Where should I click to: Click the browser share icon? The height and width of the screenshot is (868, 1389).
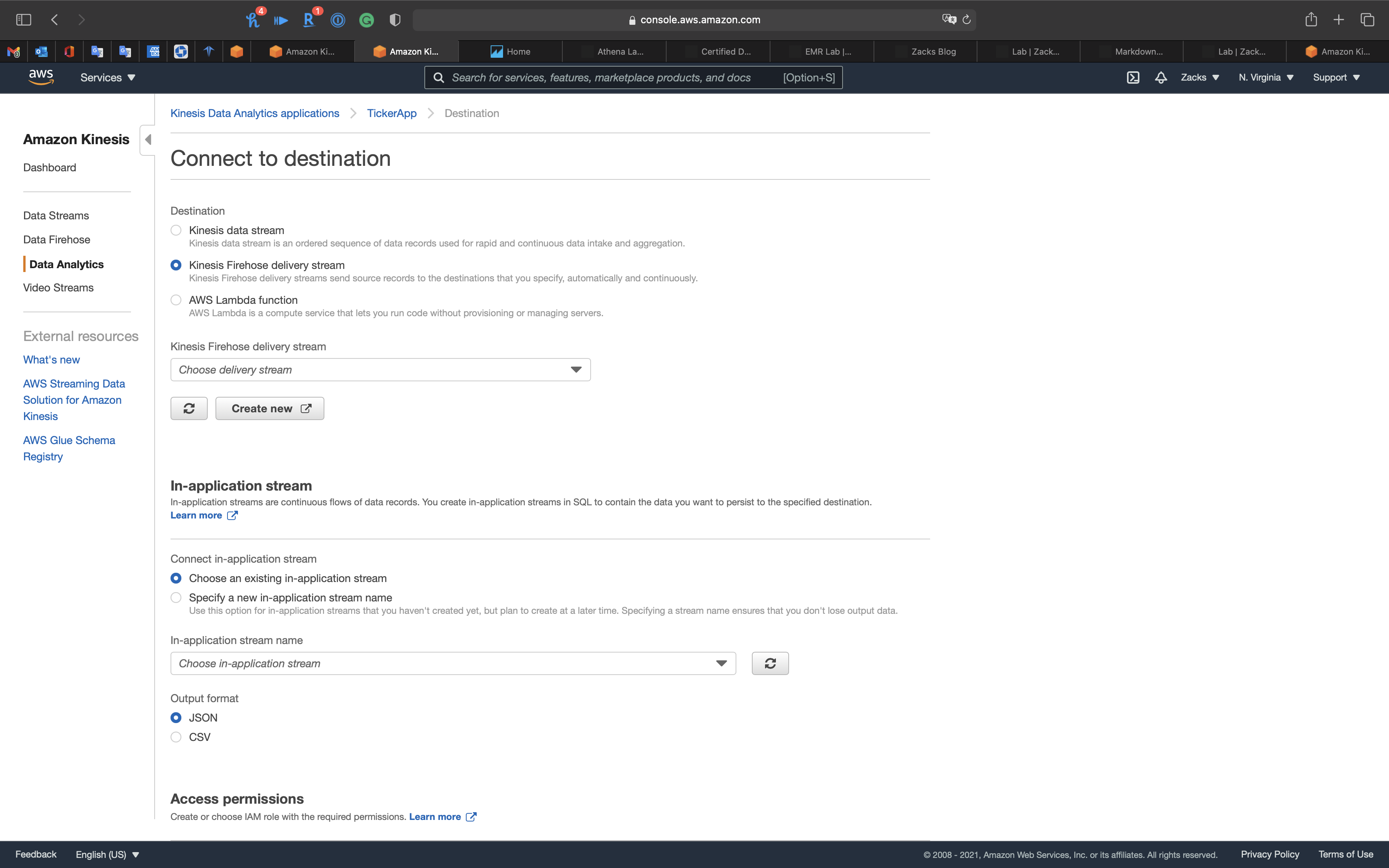1310,19
